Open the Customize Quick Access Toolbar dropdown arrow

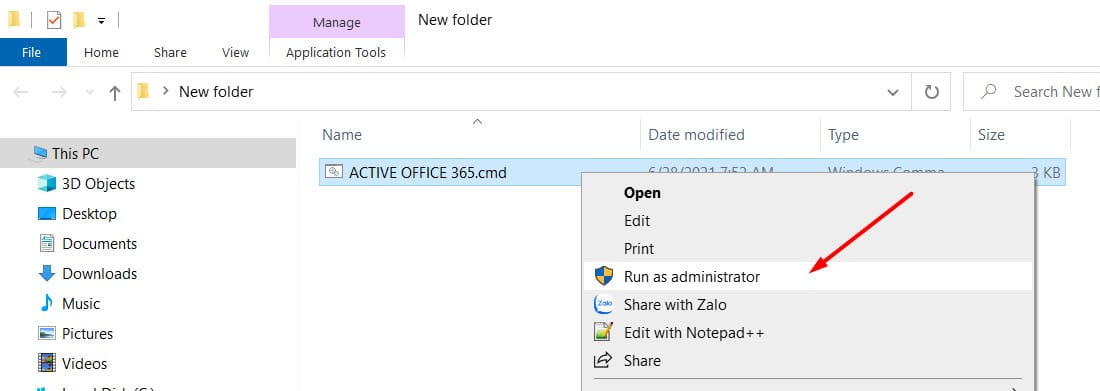pyautogui.click(x=101, y=21)
